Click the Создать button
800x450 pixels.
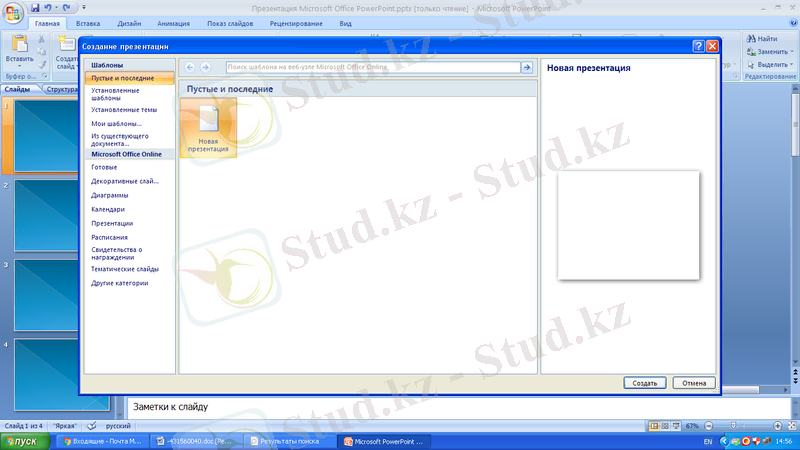tap(644, 383)
